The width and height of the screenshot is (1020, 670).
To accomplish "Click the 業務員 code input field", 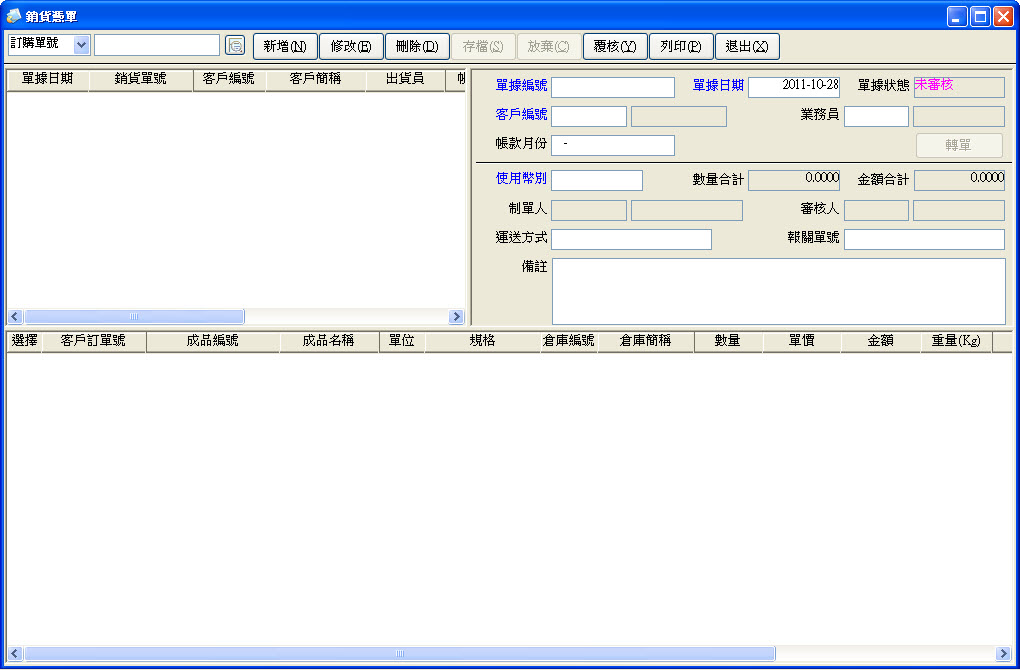I will pos(876,116).
